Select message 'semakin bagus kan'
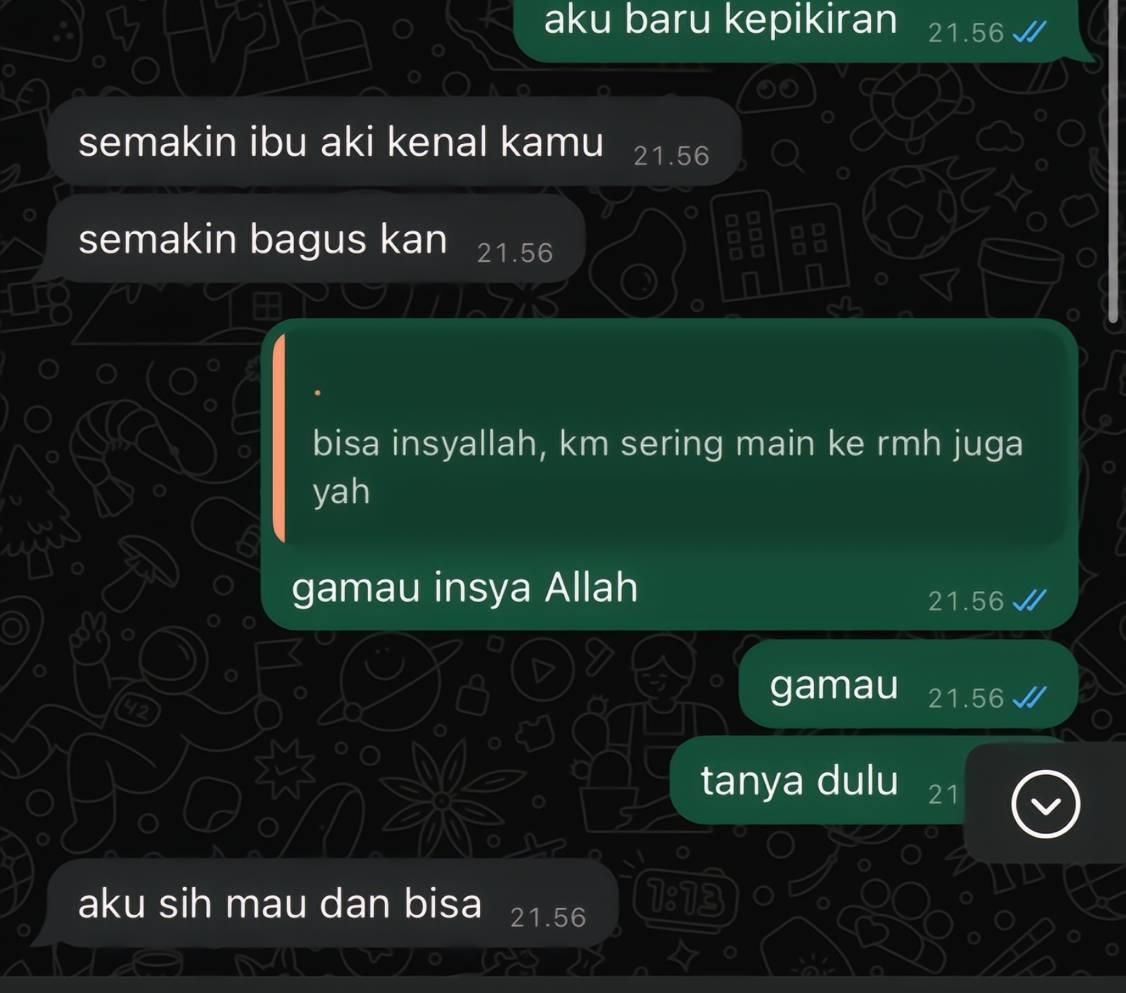1126x993 pixels. [x=315, y=239]
